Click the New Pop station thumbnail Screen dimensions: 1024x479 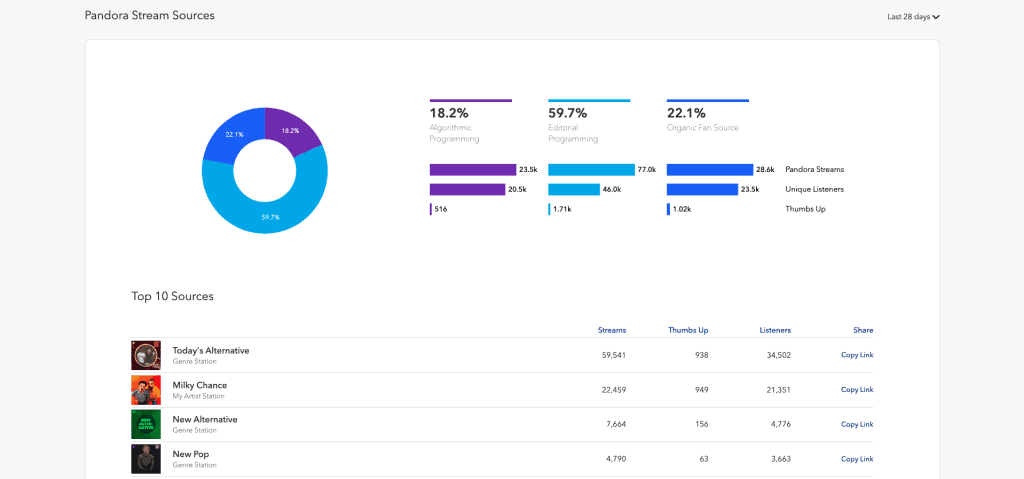146,459
